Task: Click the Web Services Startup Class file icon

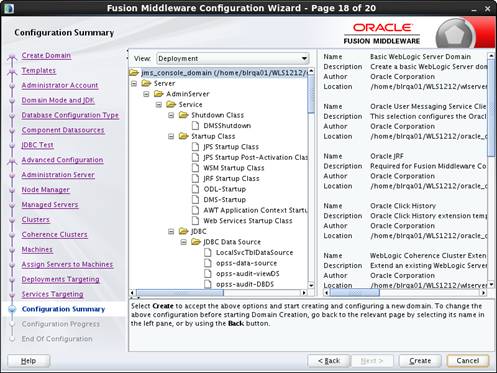Action: pyautogui.click(x=196, y=221)
